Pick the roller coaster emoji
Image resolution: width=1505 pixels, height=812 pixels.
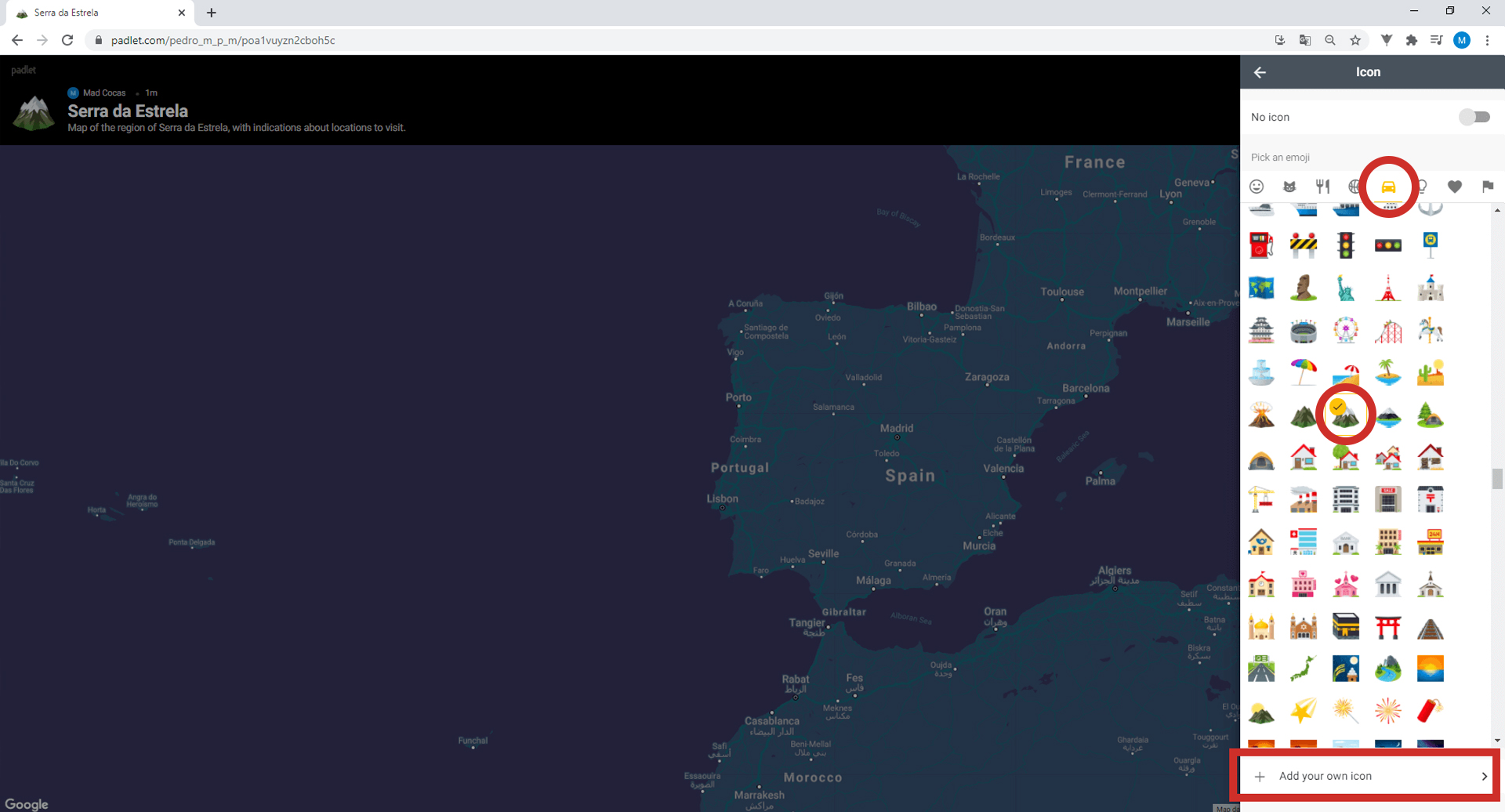(1388, 330)
